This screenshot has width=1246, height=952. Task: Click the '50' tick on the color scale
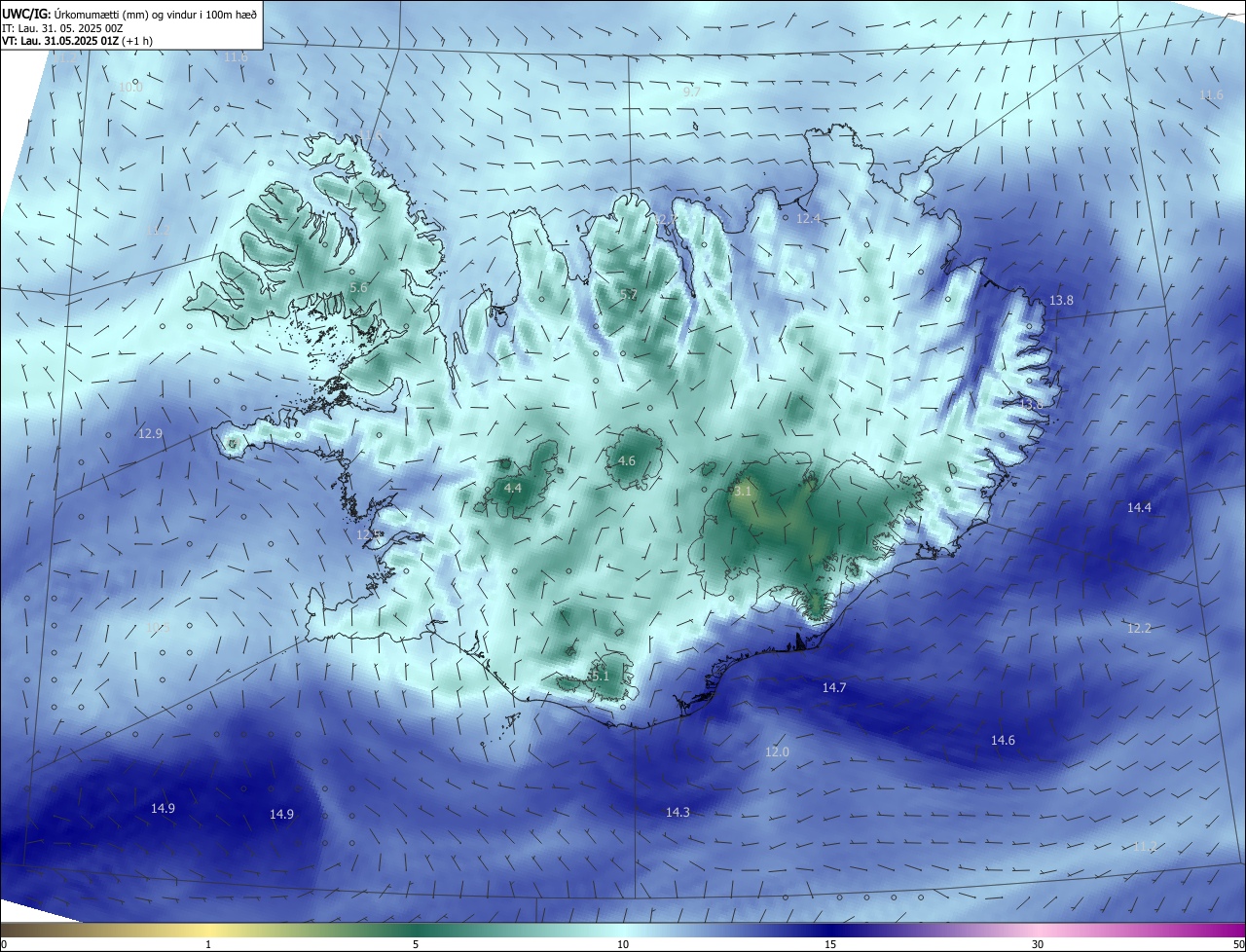(x=1237, y=944)
